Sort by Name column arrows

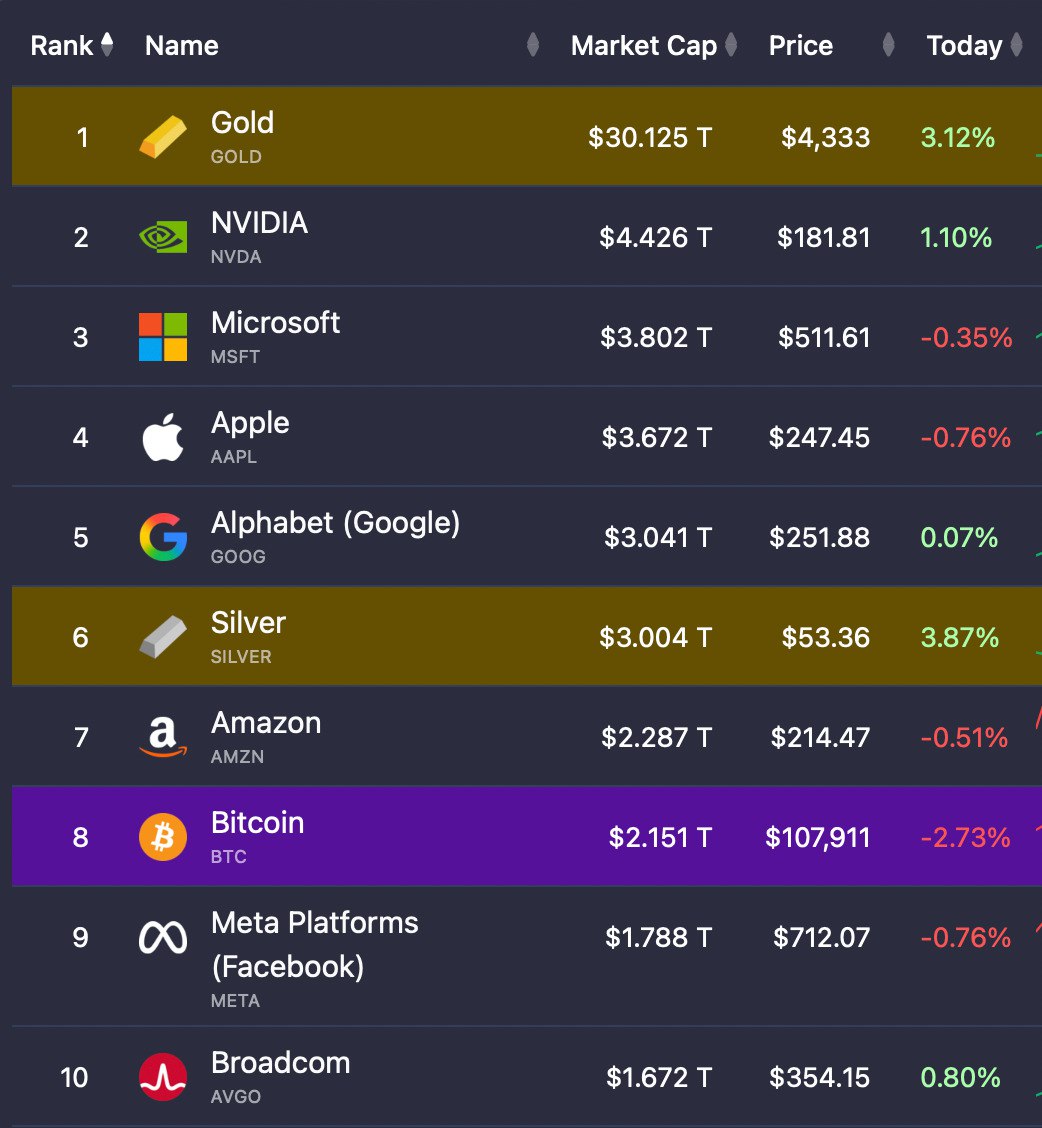(x=533, y=45)
